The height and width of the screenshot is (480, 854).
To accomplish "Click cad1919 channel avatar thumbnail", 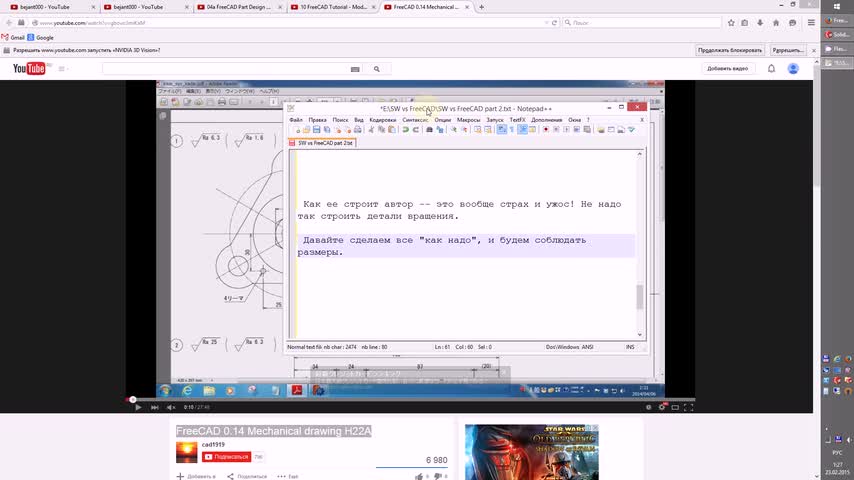I will point(186,452).
